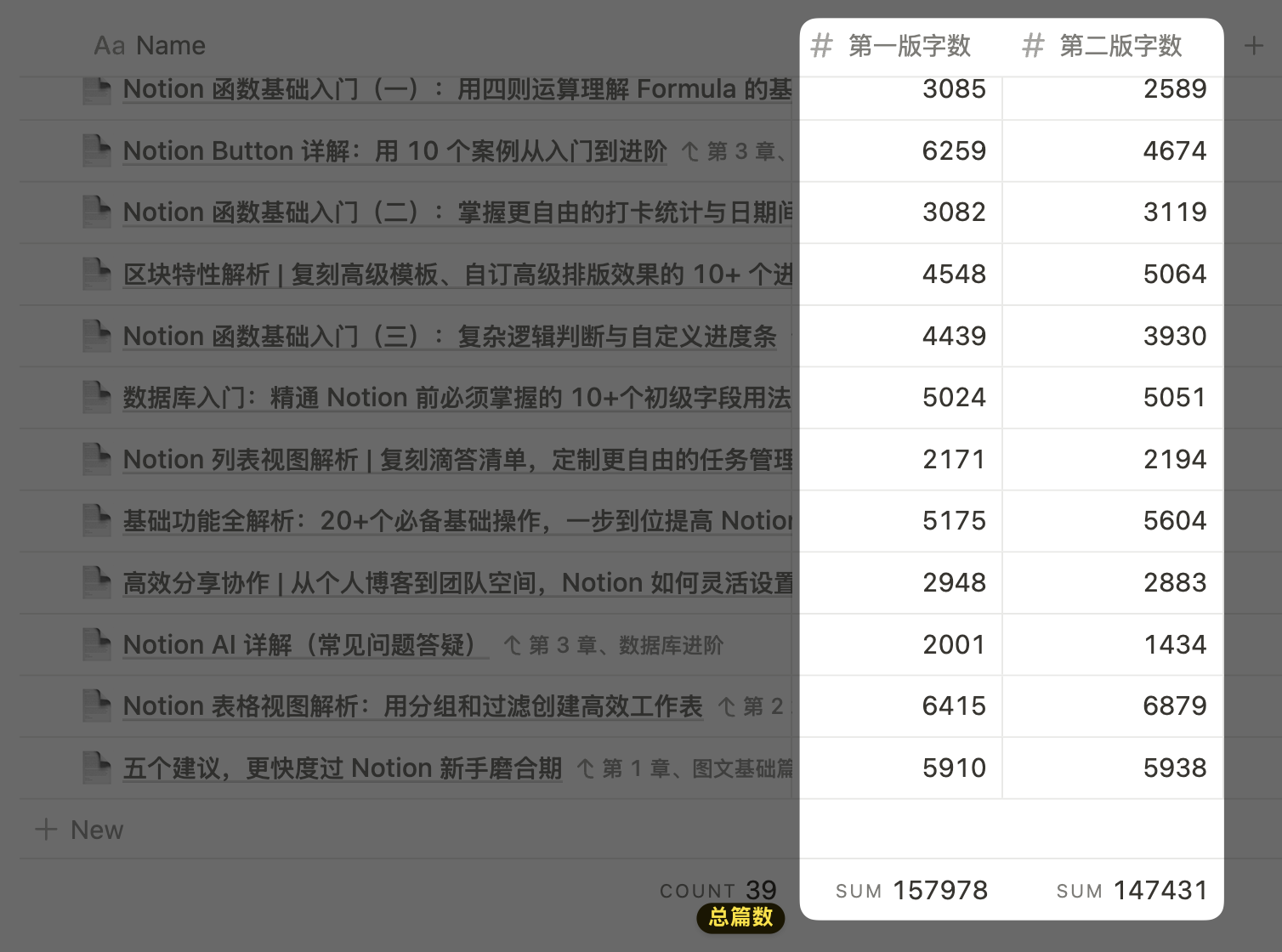The image size is (1282, 952).
Task: Click the page icon of Notion Button 详解 row
Action: (97, 151)
